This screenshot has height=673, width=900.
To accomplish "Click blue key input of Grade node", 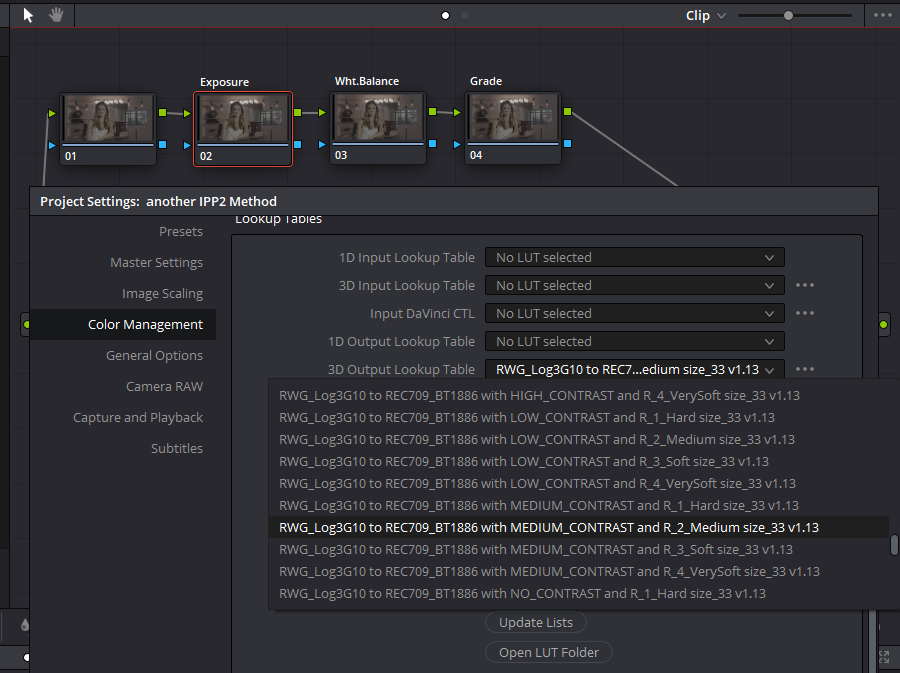I will coord(457,144).
